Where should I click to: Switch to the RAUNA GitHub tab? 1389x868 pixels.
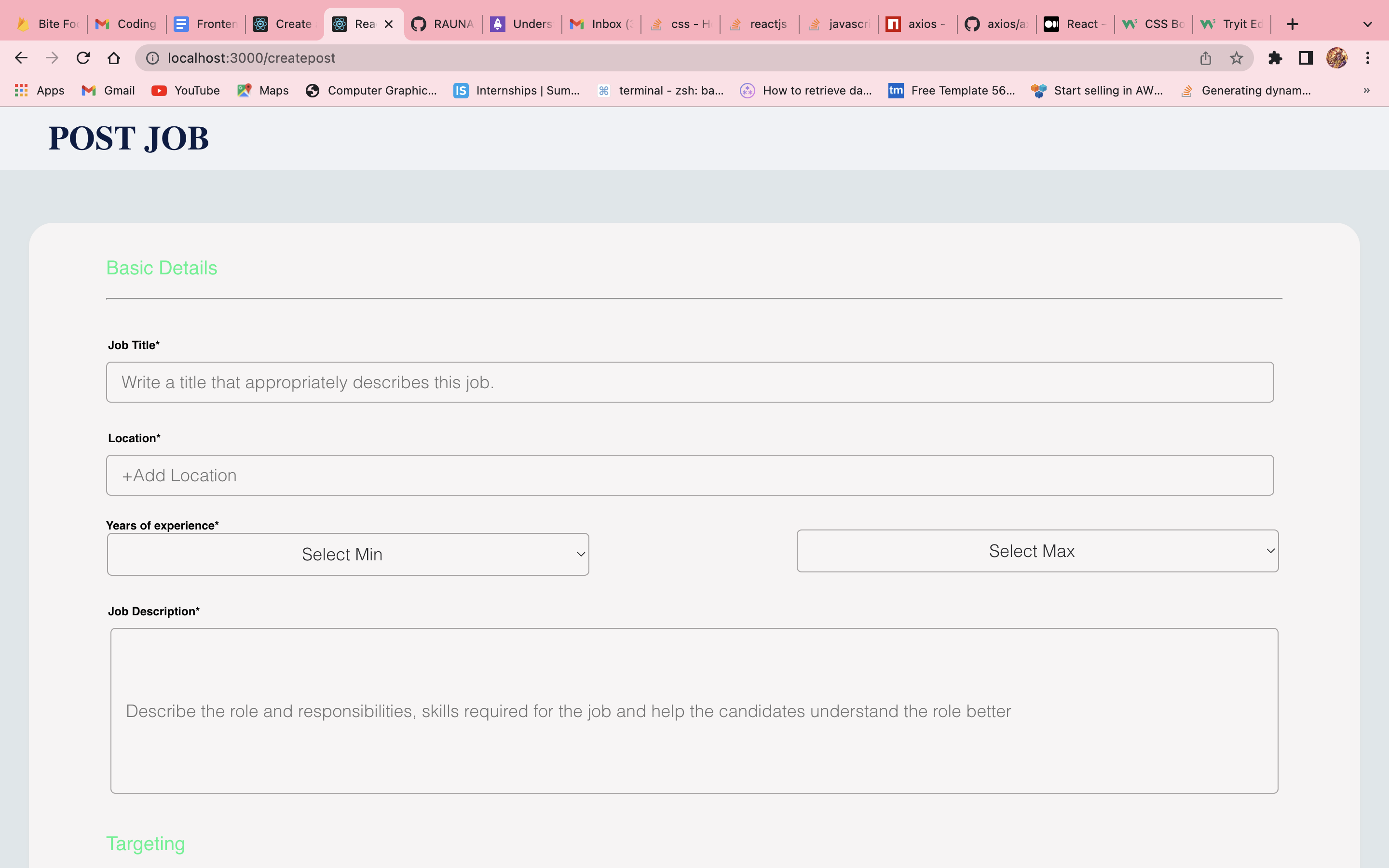tap(443, 24)
